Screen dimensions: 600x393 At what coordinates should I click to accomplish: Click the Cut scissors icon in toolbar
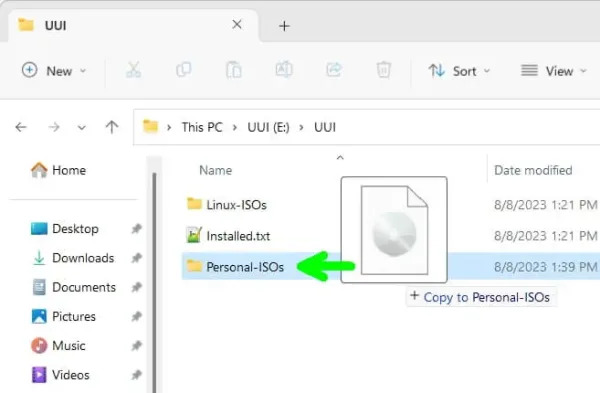[x=133, y=70]
